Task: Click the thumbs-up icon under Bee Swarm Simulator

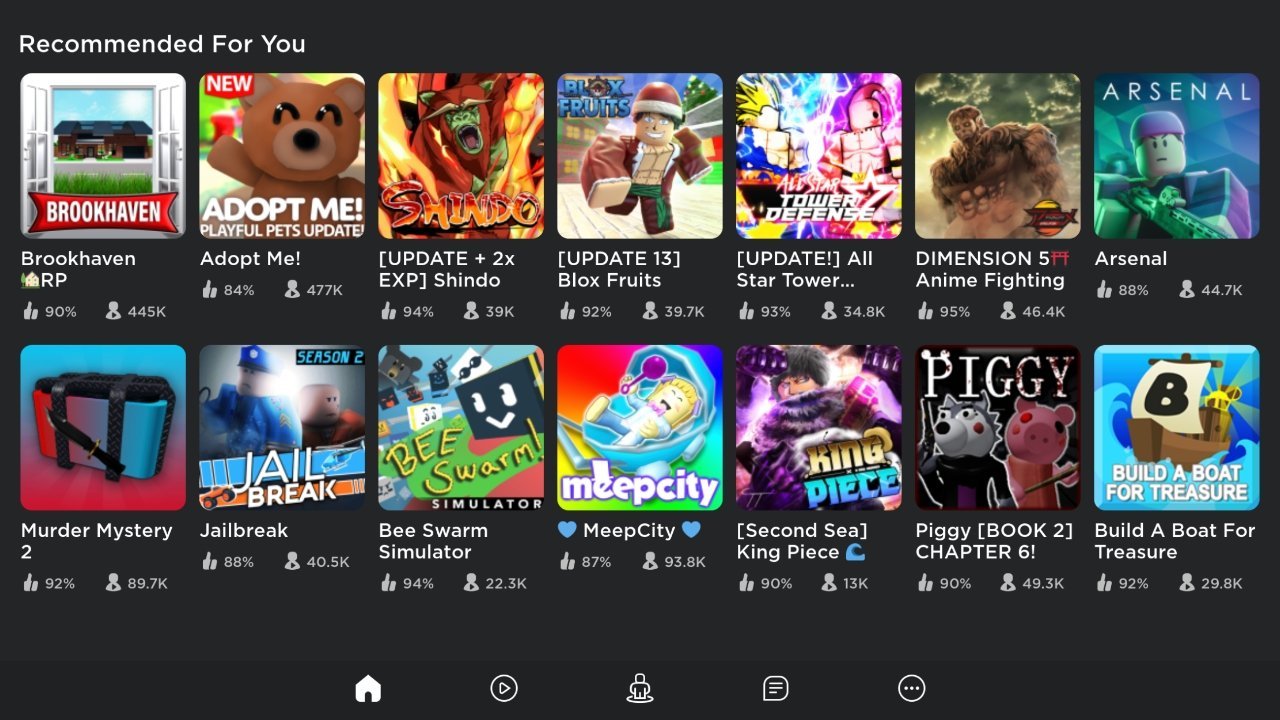Action: pos(388,583)
